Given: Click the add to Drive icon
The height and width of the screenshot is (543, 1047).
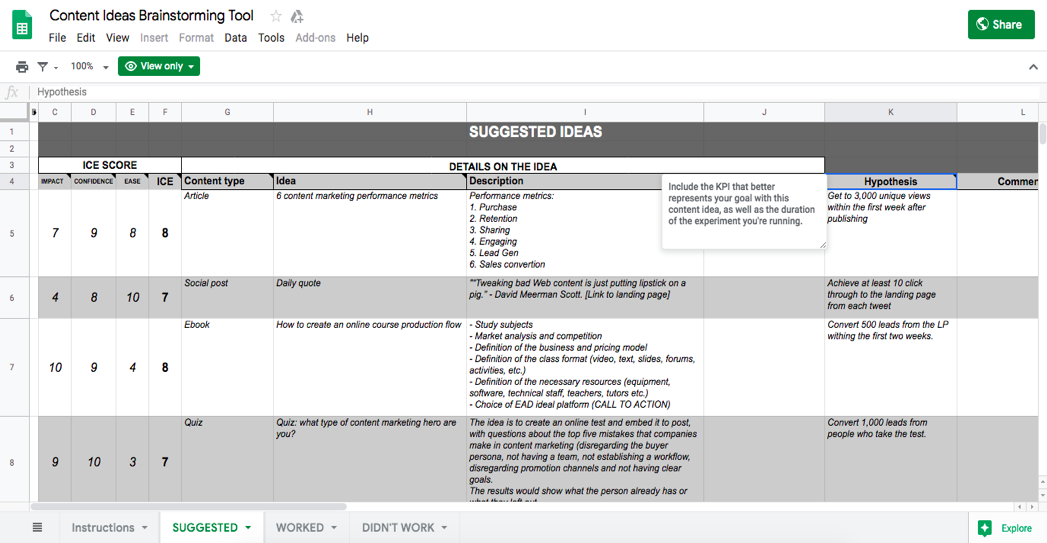Looking at the screenshot, I should pyautogui.click(x=297, y=16).
